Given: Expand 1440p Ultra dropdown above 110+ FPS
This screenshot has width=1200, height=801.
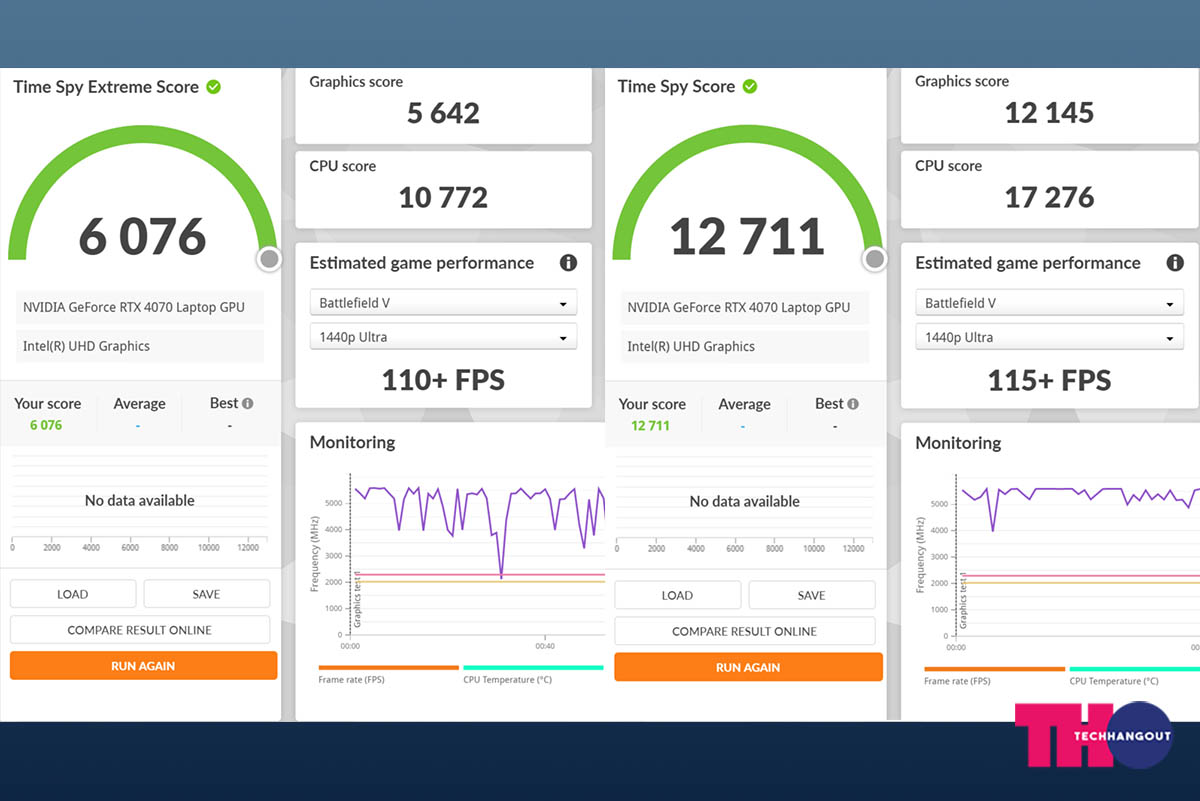Looking at the screenshot, I should point(443,337).
